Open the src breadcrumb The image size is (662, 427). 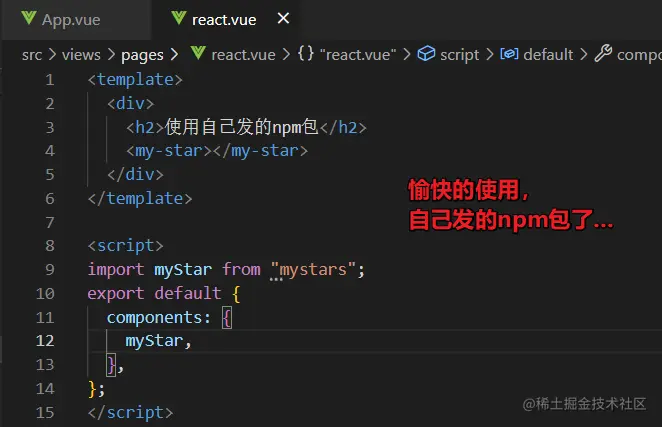click(32, 55)
